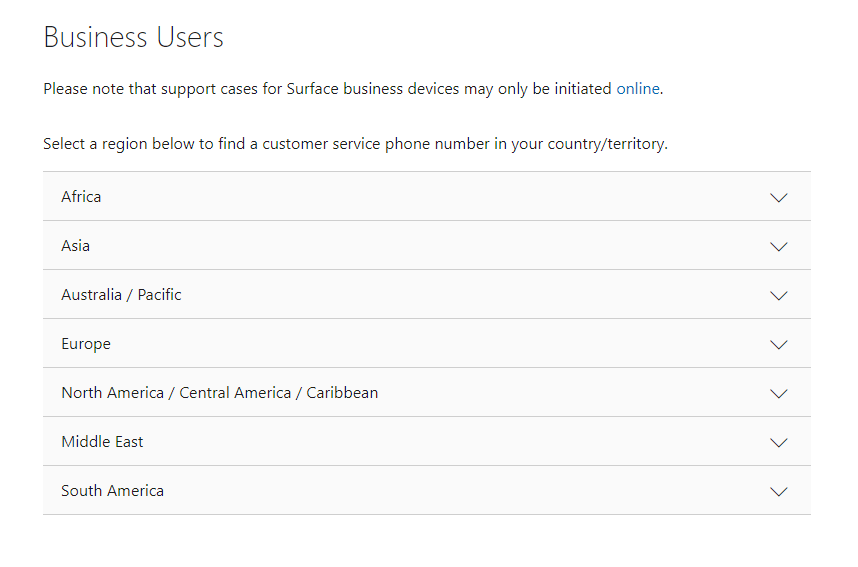The height and width of the screenshot is (567, 858).
Task: Click chevron beside Australia / Pacific
Action: click(779, 295)
